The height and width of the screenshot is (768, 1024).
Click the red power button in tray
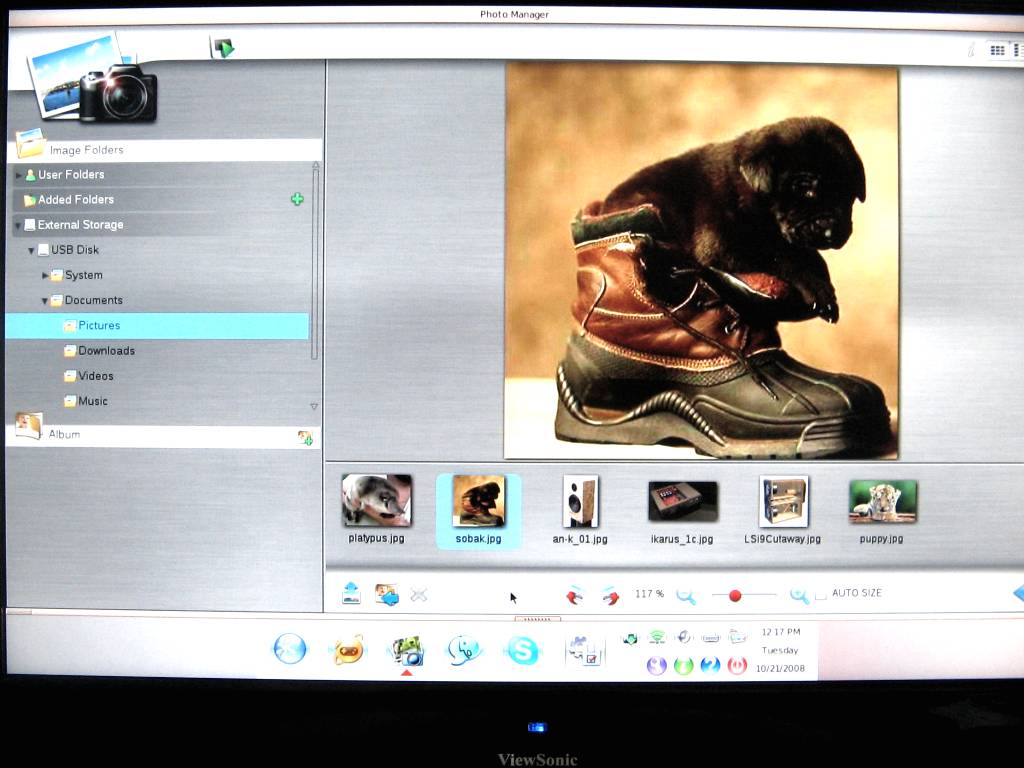click(737, 665)
